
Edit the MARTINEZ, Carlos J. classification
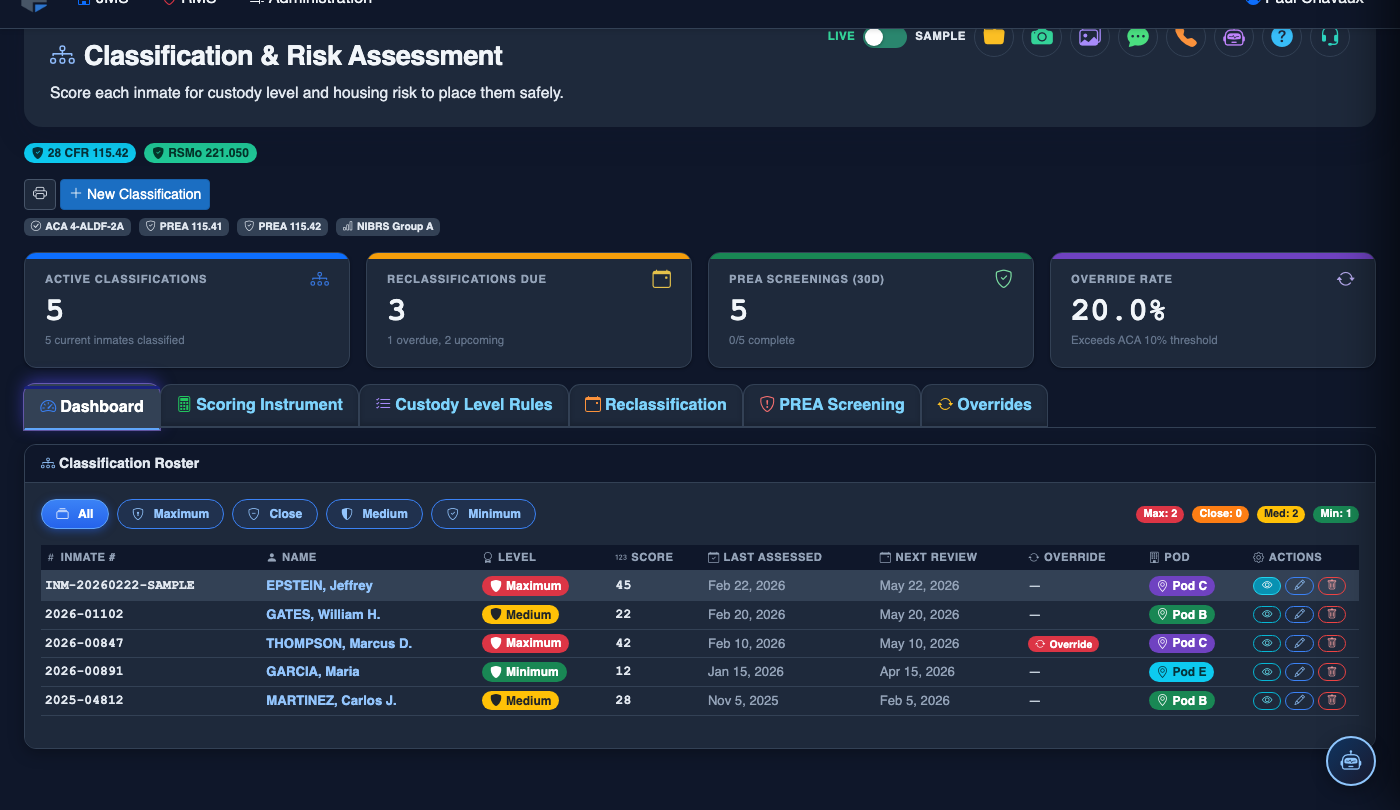1299,701
